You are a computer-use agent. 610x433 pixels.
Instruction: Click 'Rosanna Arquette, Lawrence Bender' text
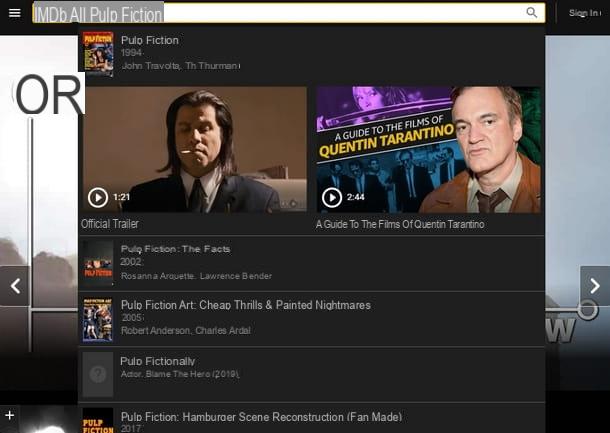[196, 276]
